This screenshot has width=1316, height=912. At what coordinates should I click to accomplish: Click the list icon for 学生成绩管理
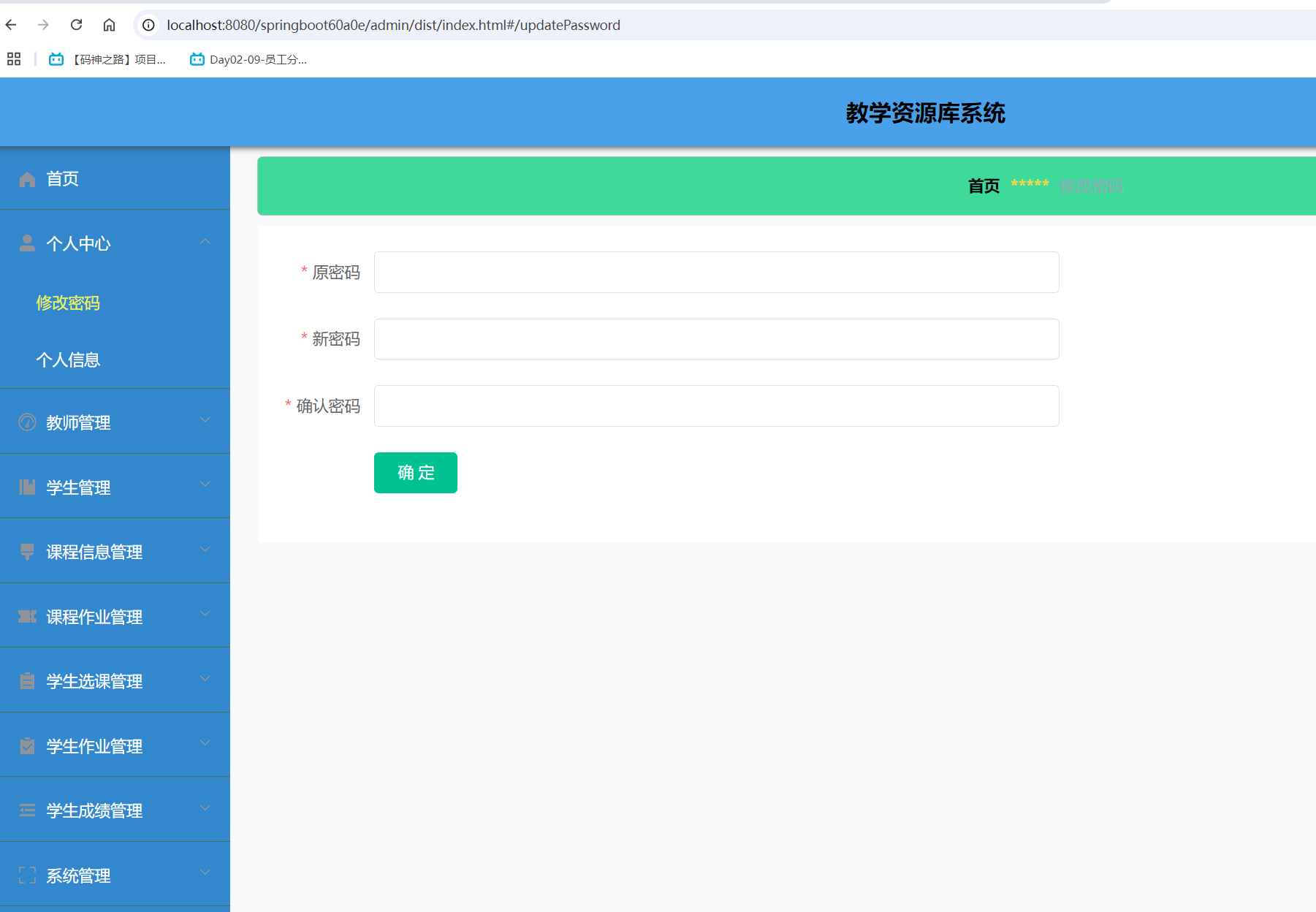tap(27, 810)
